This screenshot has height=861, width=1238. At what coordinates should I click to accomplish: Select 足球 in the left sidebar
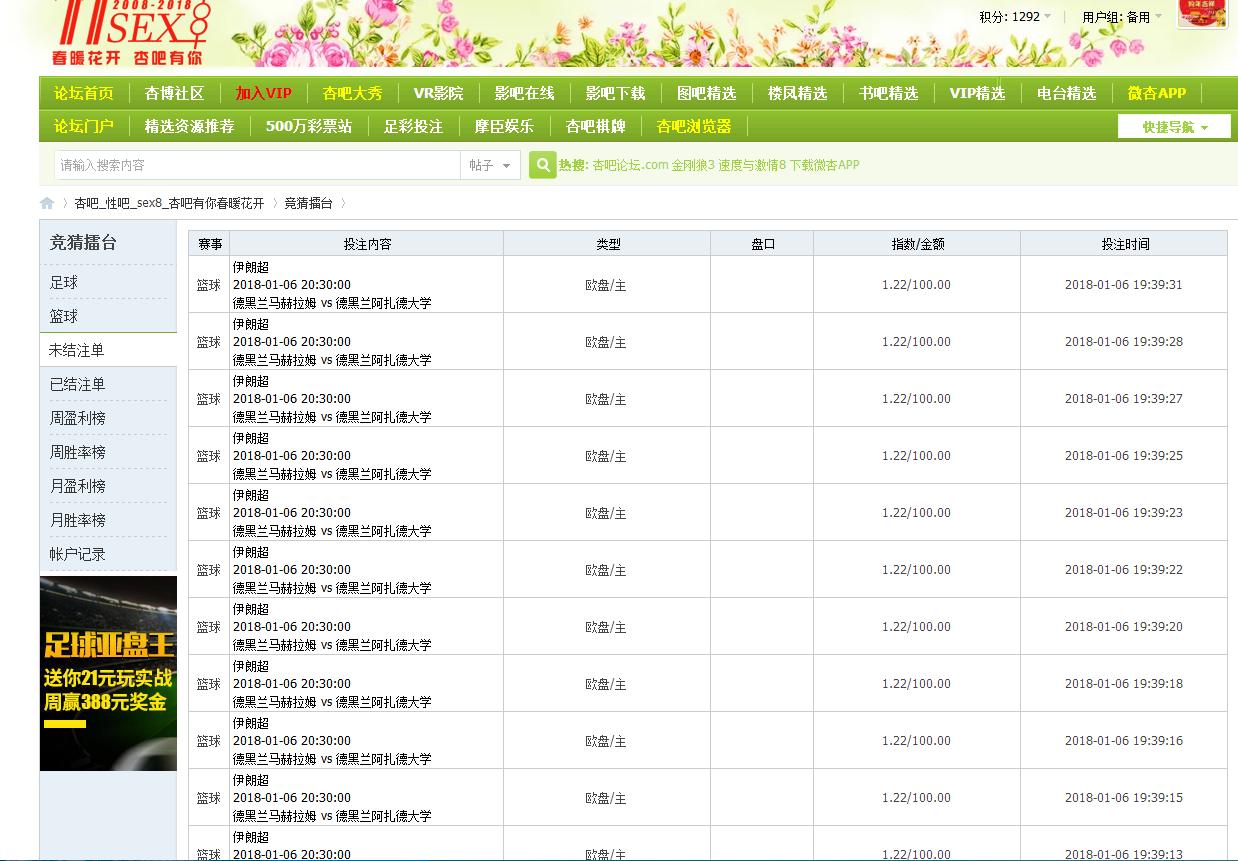tap(64, 283)
